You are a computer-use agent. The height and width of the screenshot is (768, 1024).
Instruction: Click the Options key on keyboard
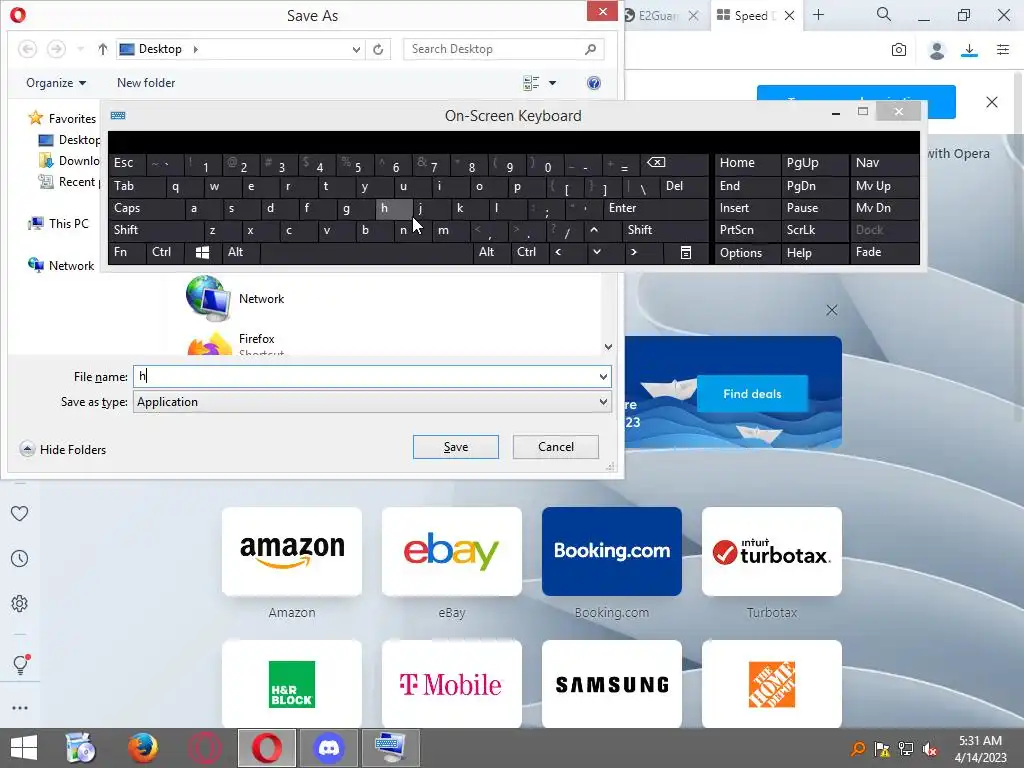[x=748, y=253]
